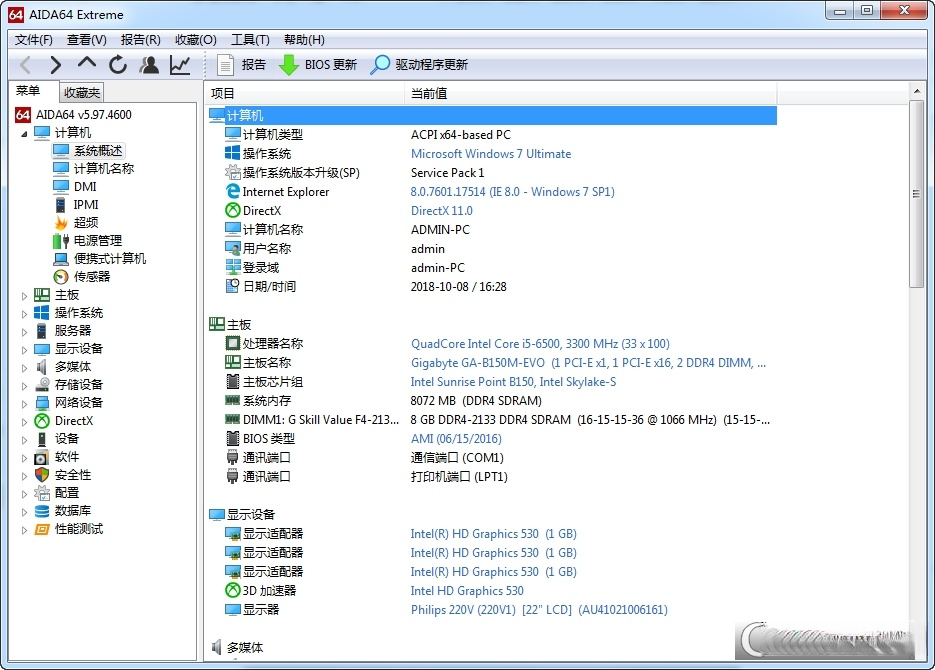Click the 便携式计算机 laptop icon
The image size is (935, 670).
click(61, 259)
